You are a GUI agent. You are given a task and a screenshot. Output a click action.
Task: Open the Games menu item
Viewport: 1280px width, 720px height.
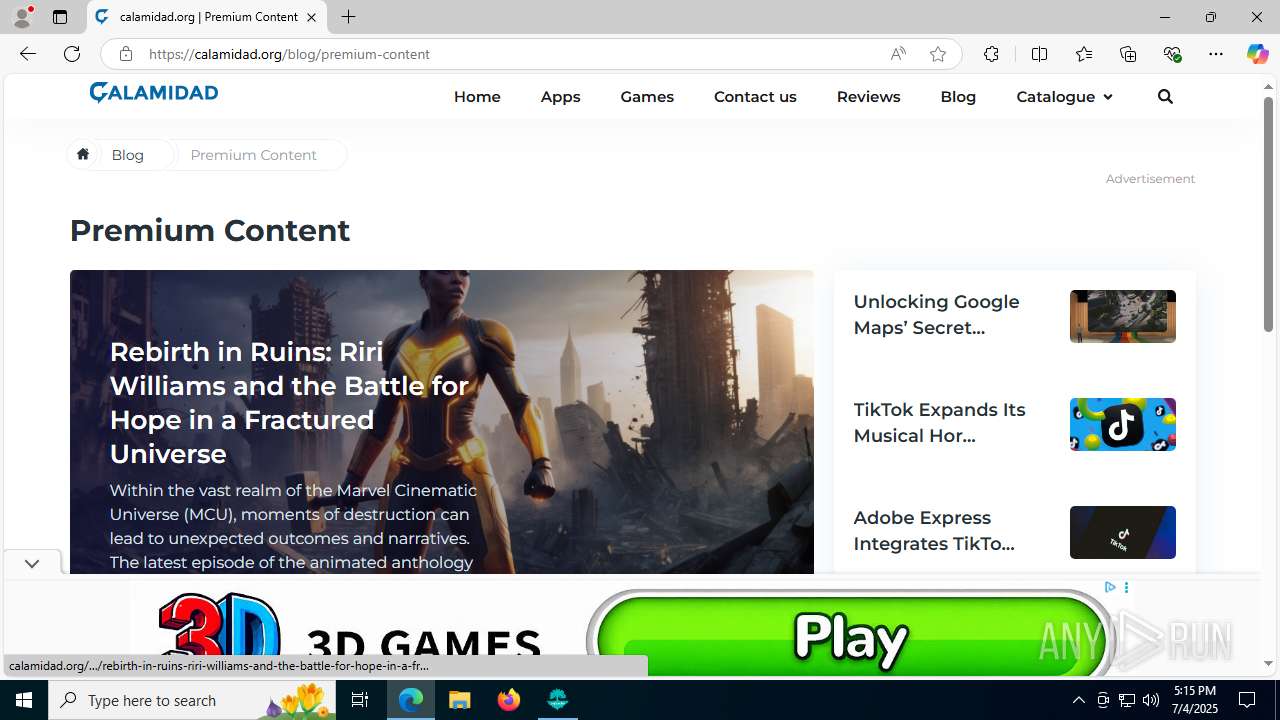[x=647, y=96]
